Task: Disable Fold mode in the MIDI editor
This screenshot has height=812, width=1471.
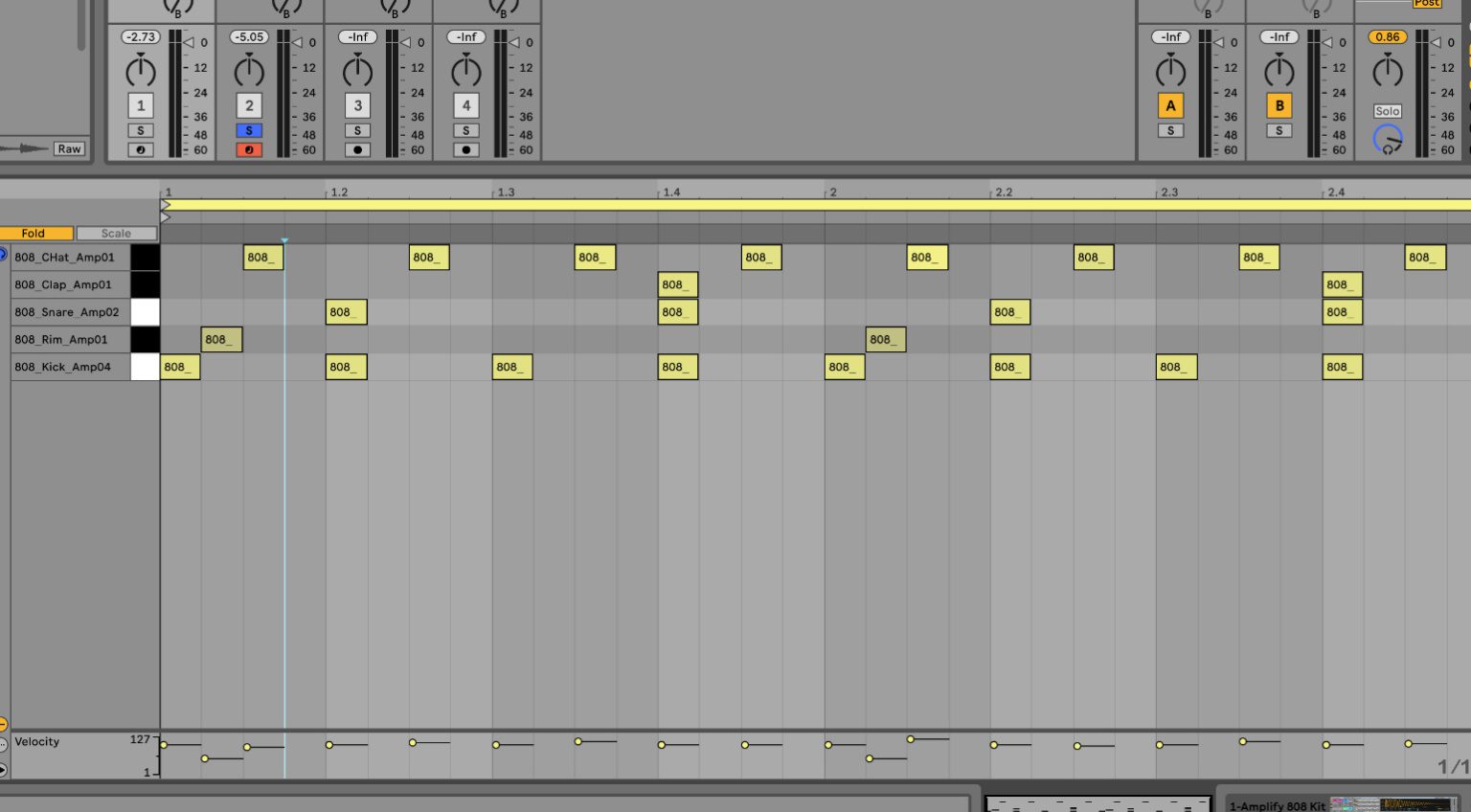Action: click(34, 233)
